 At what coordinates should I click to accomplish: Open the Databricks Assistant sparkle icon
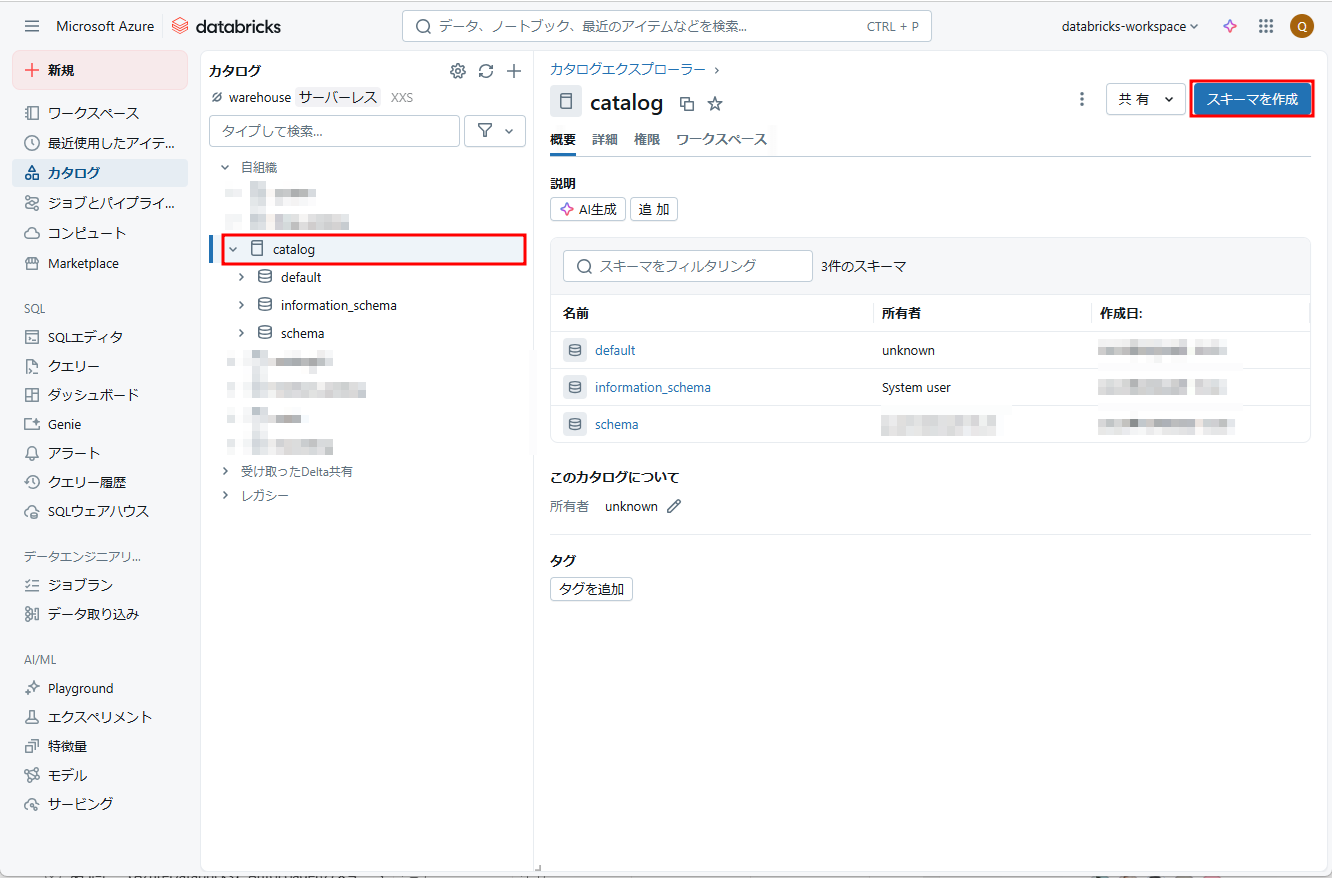coord(1230,27)
